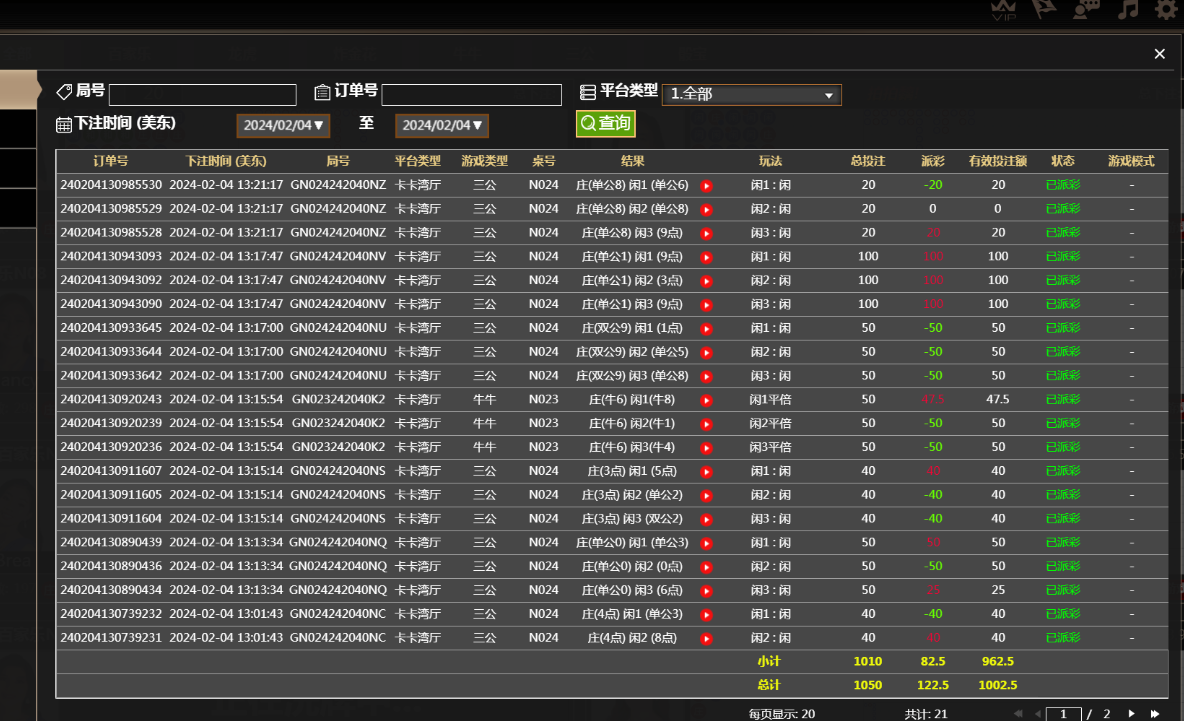This screenshot has width=1184, height=721.
Task: Click the valid bet amount 47.5 cell
Action: coord(997,399)
